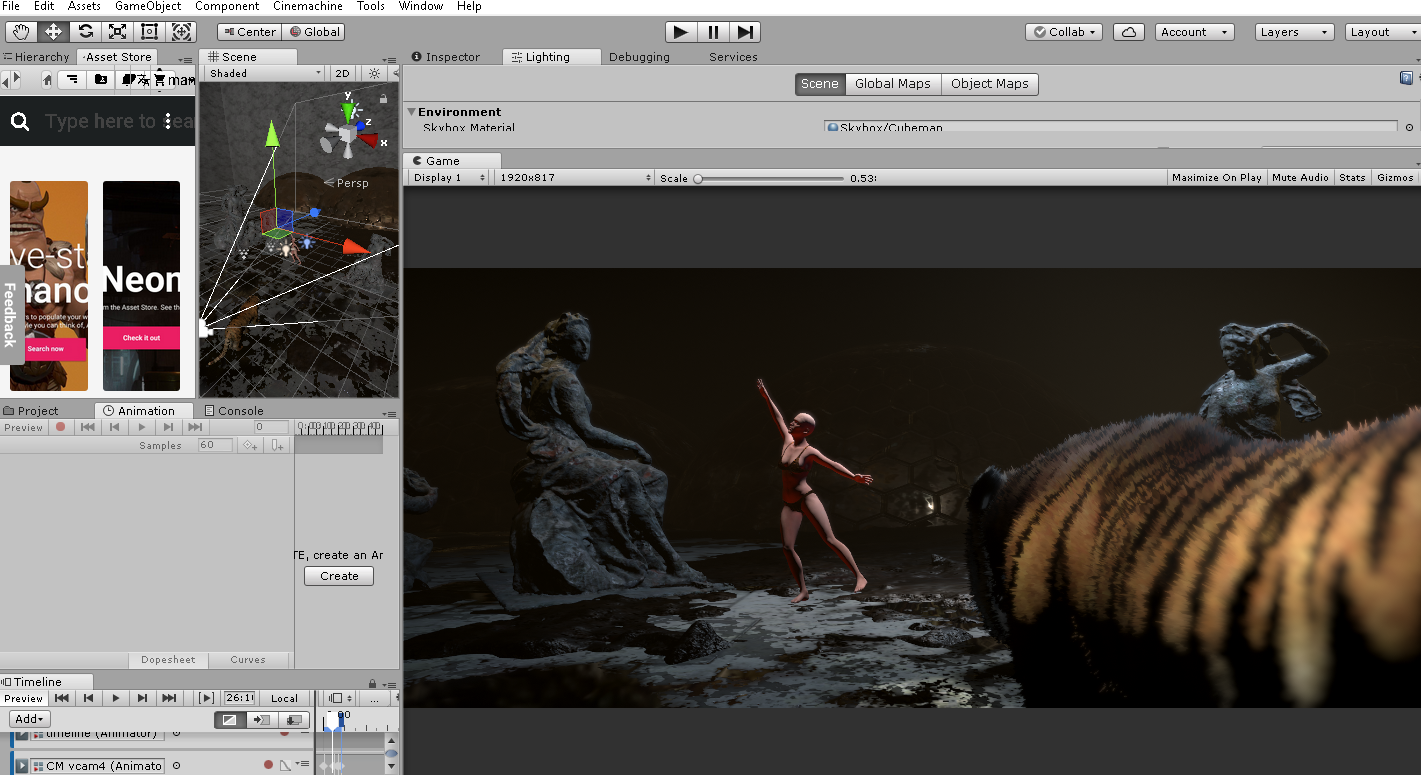Enable Animation recording red button
Viewport: 1421px width, 775px height.
pyautogui.click(x=61, y=427)
